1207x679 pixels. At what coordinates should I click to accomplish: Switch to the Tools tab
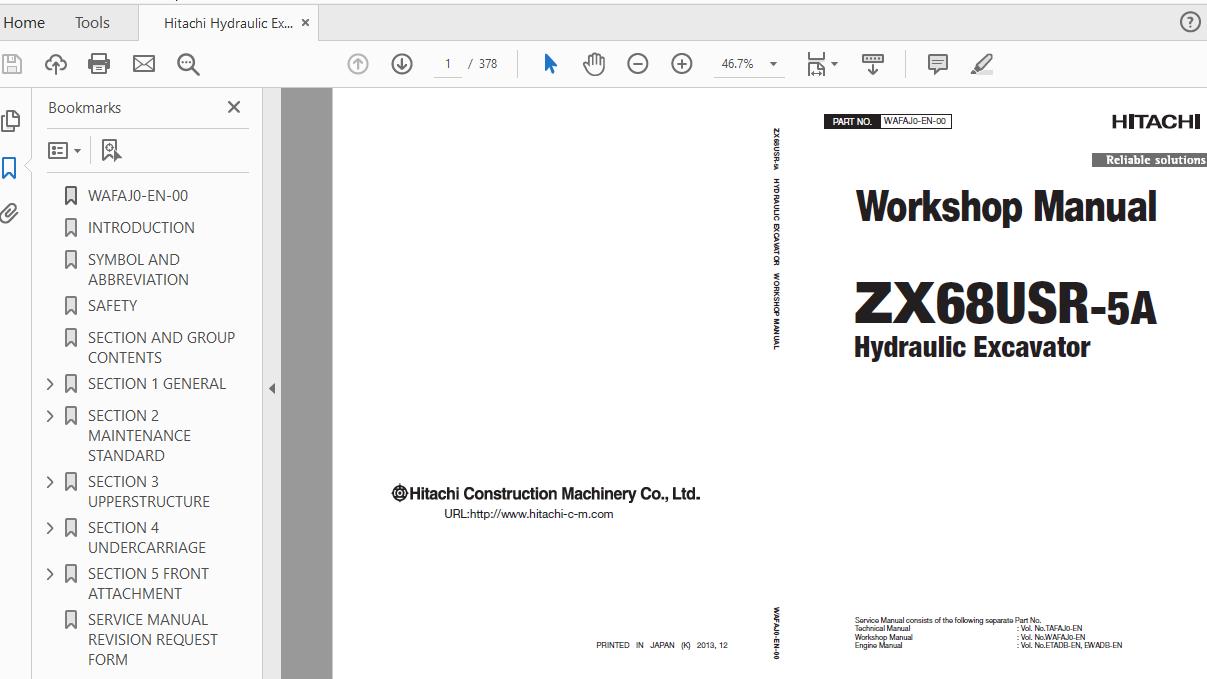coord(92,22)
